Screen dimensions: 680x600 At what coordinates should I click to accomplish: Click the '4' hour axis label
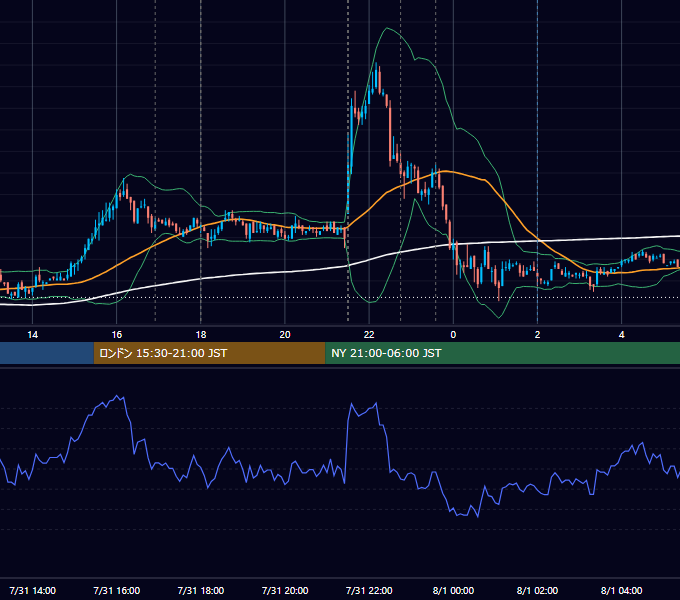click(x=621, y=335)
